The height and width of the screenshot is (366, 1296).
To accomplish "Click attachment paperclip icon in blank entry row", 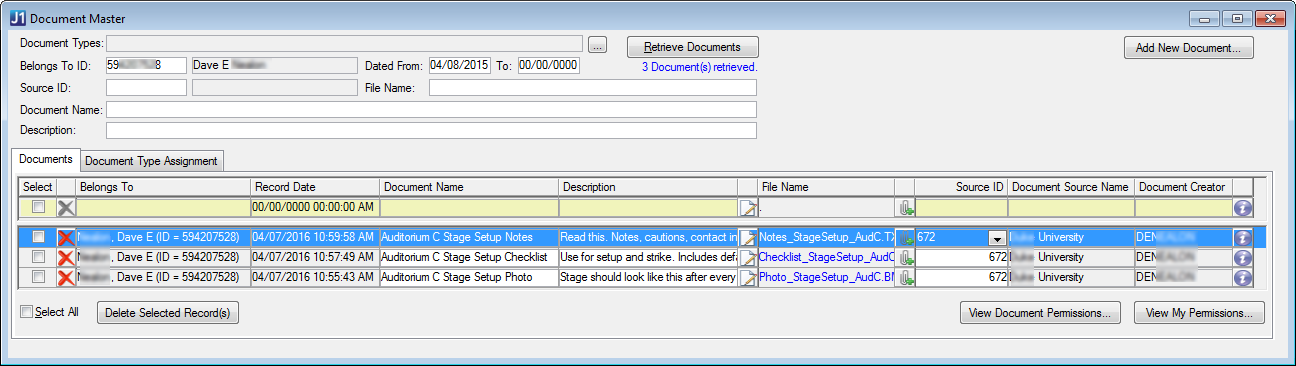I will (x=905, y=207).
